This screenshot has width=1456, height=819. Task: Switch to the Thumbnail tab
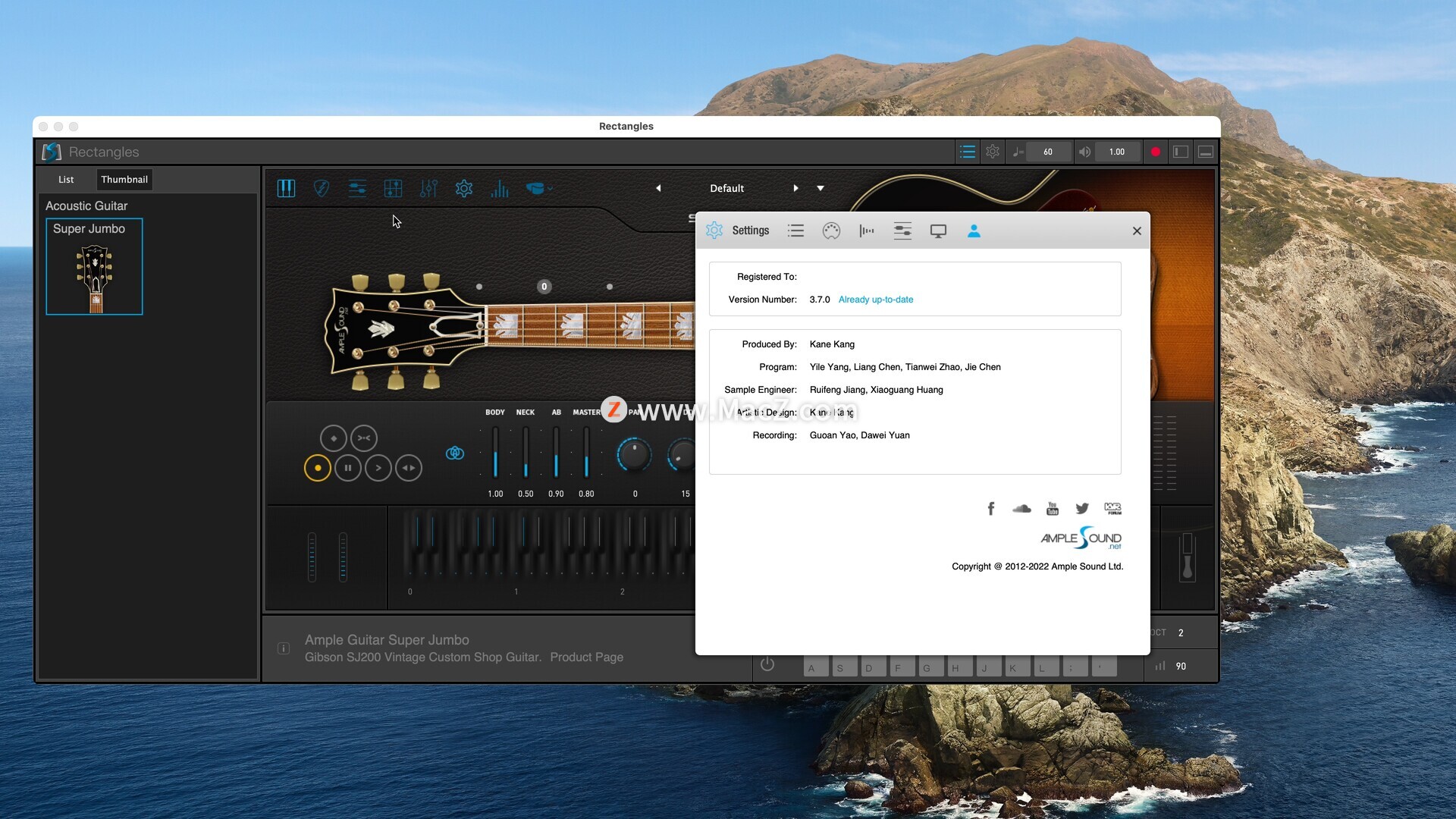(124, 180)
